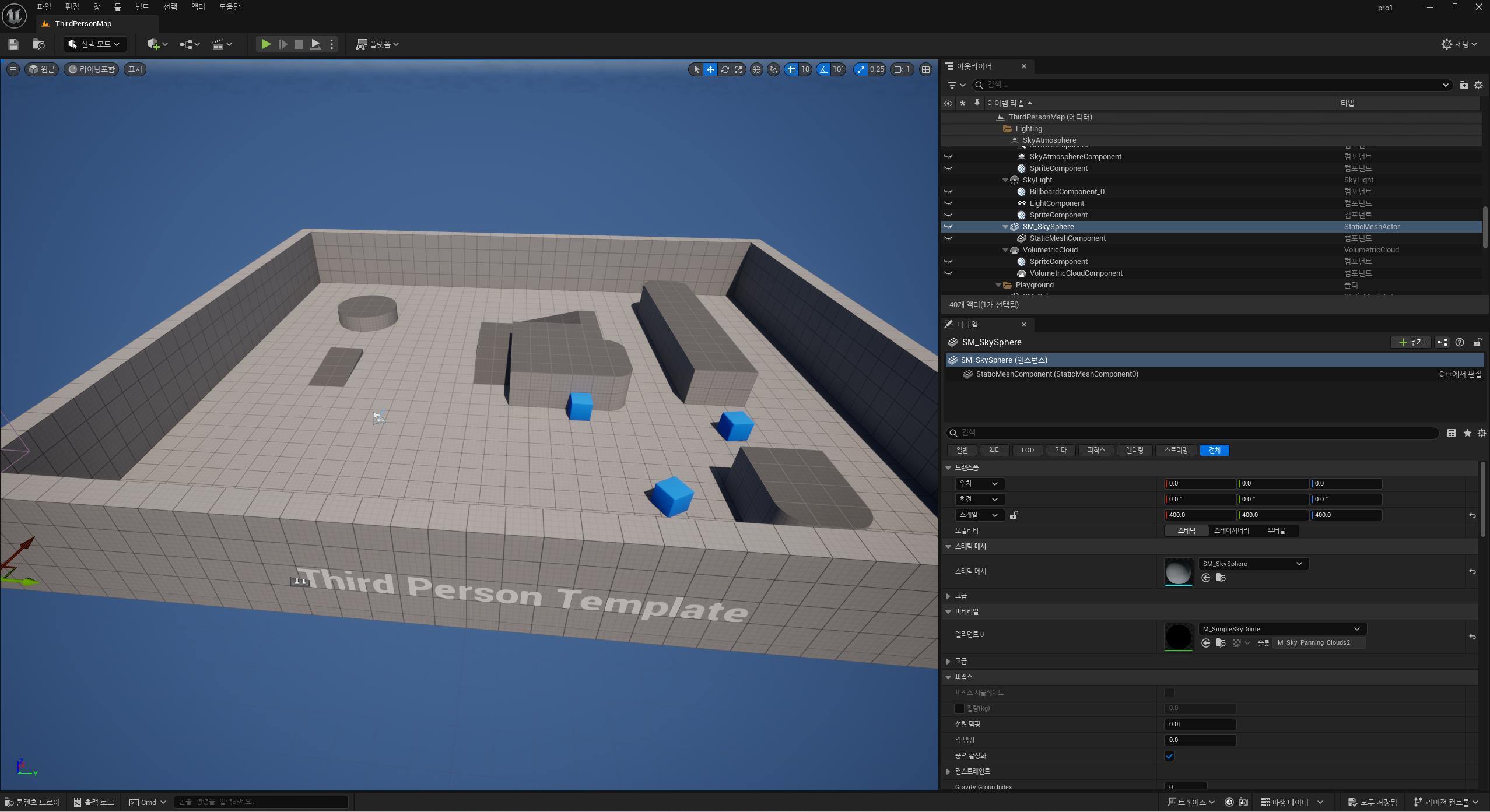The height and width of the screenshot is (812, 1490).
Task: Select the translate gizmo tool in viewport
Action: coord(710,69)
